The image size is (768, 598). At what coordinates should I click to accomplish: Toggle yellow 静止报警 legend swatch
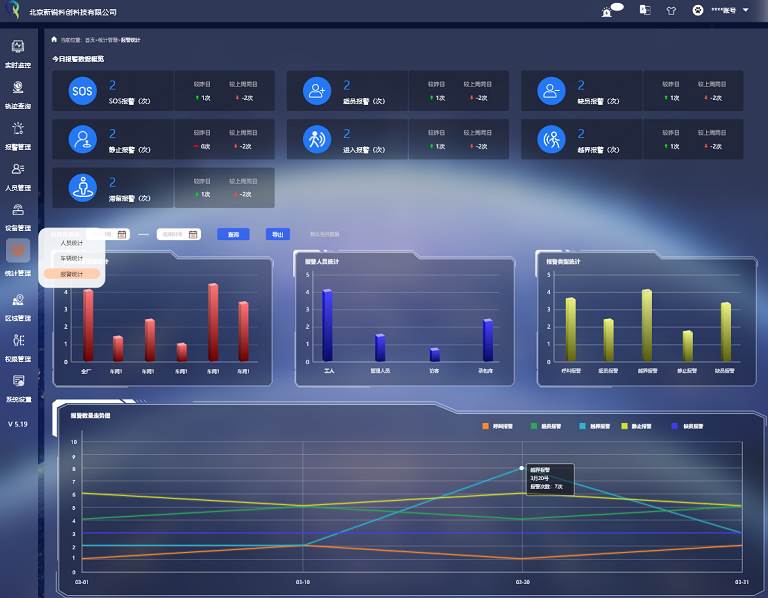click(624, 426)
